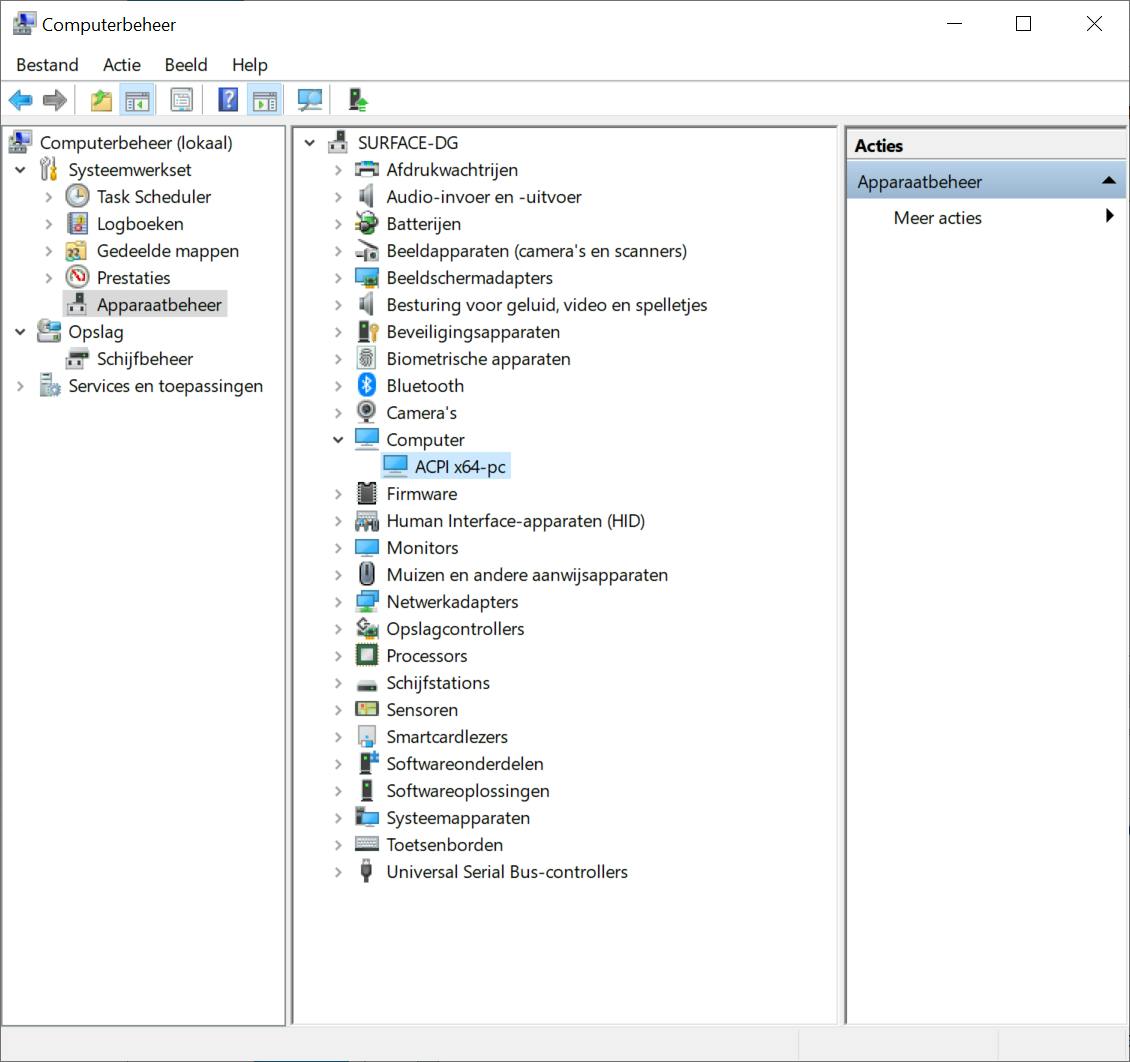Click the Schijfbeheer disk icon
The width and height of the screenshot is (1130, 1062).
pos(77,359)
